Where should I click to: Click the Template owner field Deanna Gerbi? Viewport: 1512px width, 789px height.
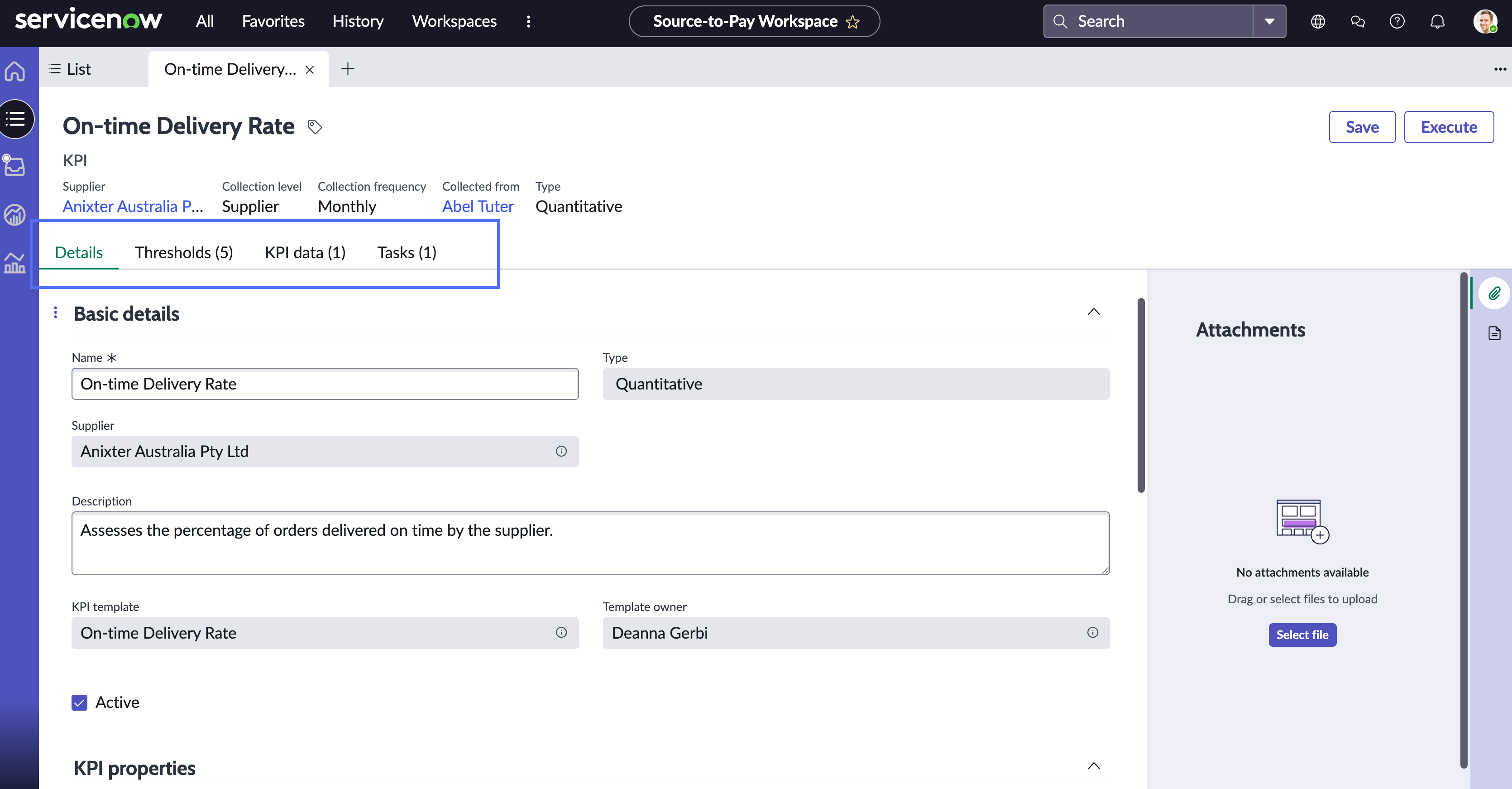point(856,633)
